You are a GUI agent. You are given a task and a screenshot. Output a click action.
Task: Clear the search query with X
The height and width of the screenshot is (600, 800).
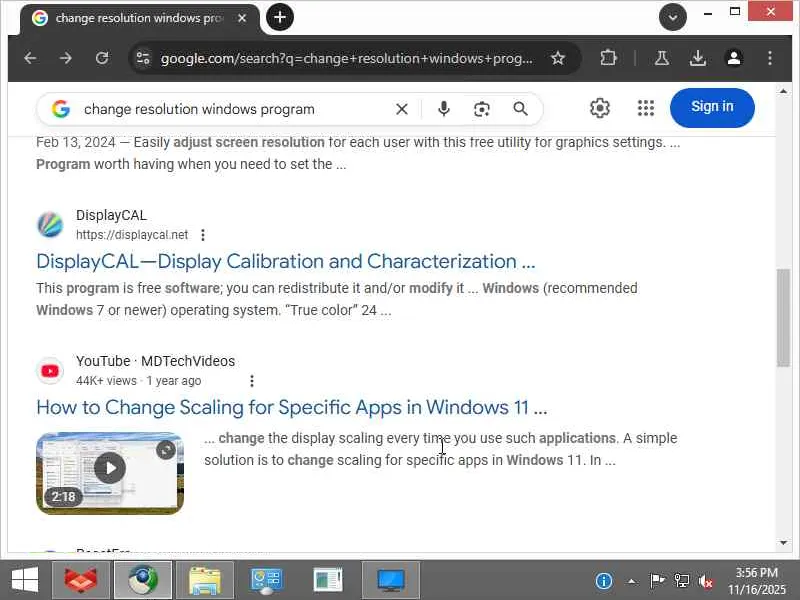[402, 109]
